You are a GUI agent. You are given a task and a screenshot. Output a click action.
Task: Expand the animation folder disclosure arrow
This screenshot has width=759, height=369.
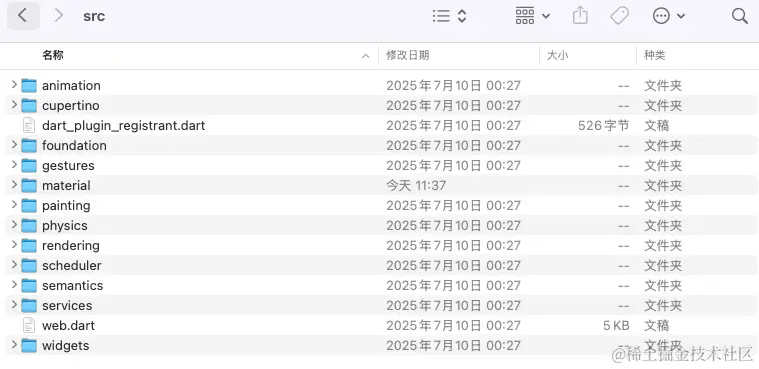click(x=14, y=85)
